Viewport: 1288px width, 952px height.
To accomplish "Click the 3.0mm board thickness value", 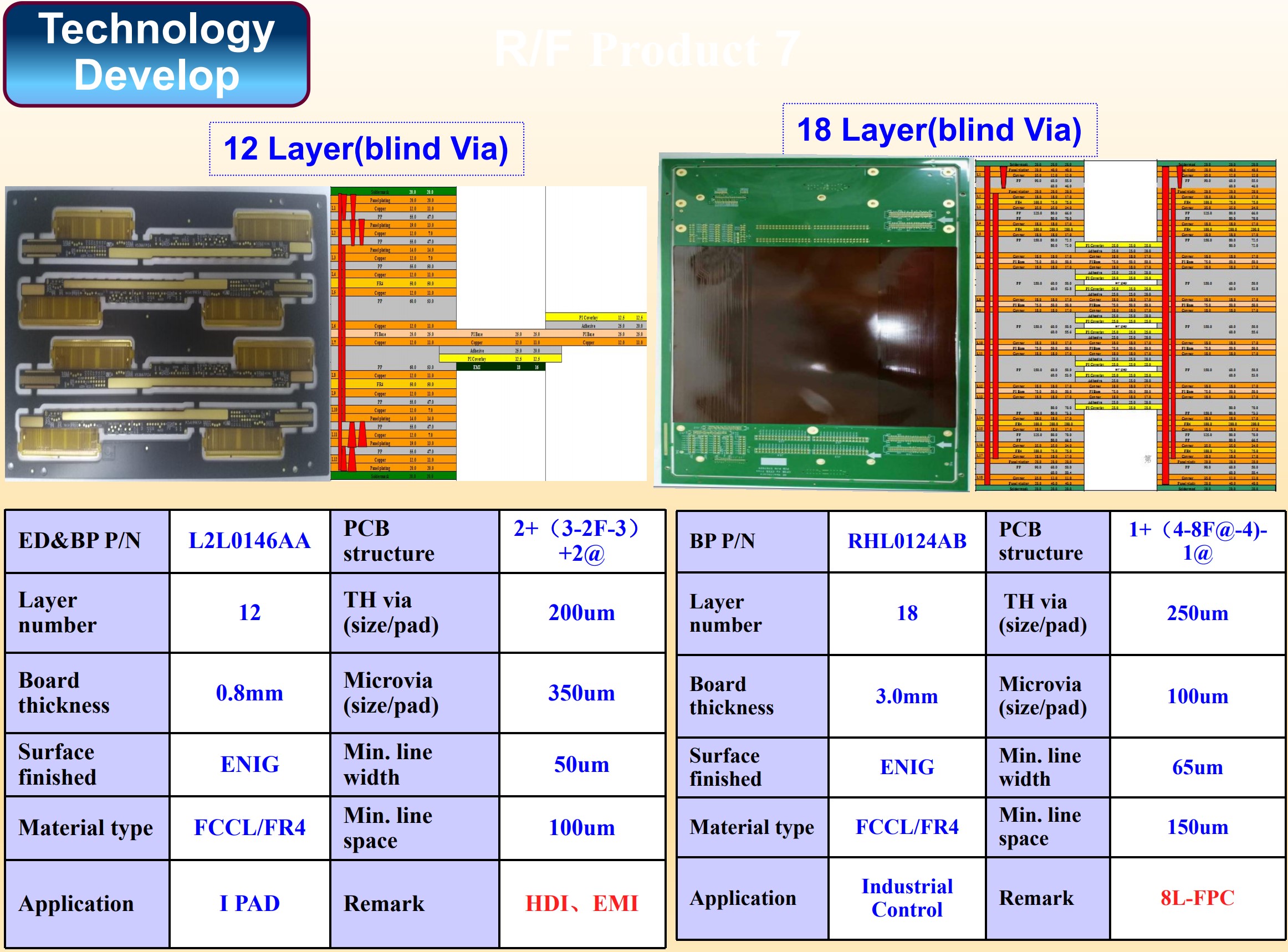I will pos(907,696).
